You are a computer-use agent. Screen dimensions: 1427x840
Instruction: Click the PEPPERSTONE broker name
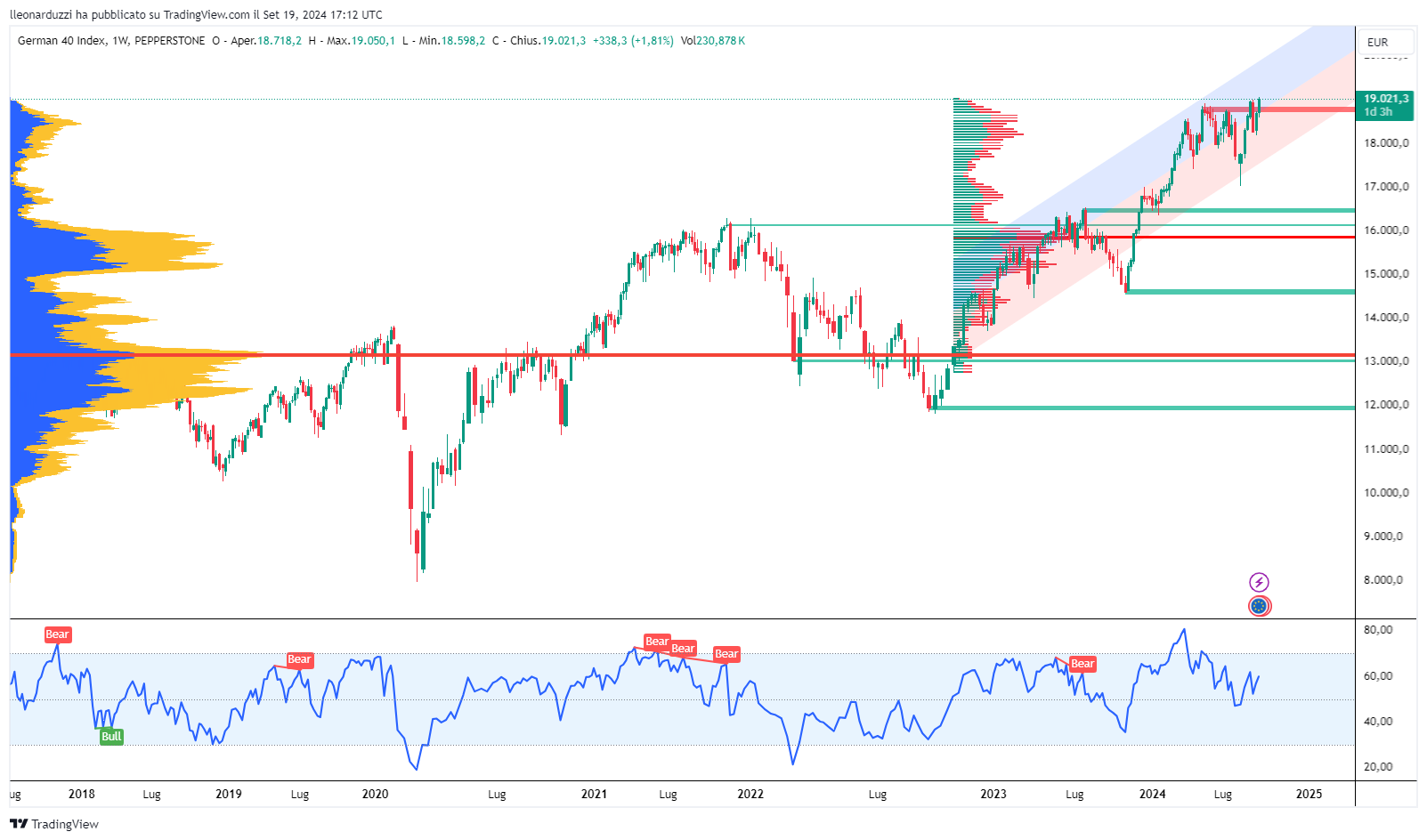tap(170, 41)
